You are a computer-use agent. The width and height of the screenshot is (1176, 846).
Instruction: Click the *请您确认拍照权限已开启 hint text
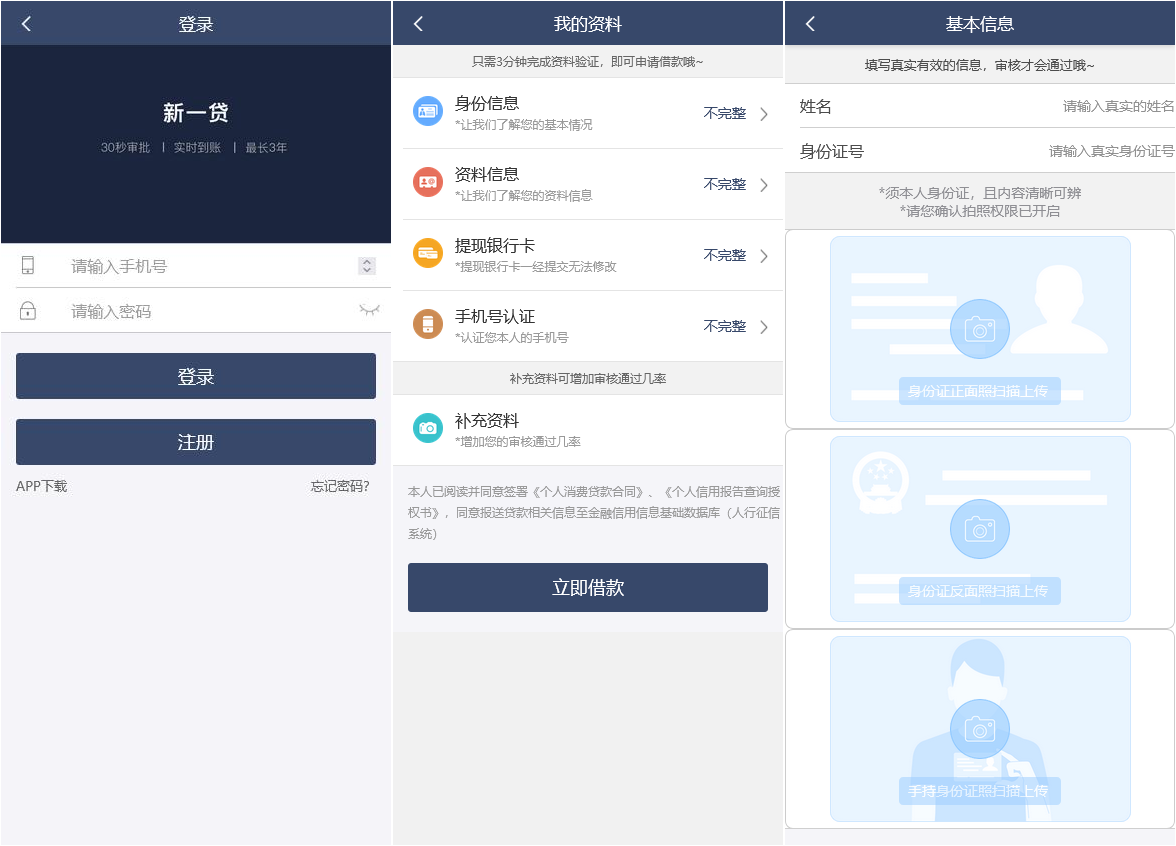(980, 212)
